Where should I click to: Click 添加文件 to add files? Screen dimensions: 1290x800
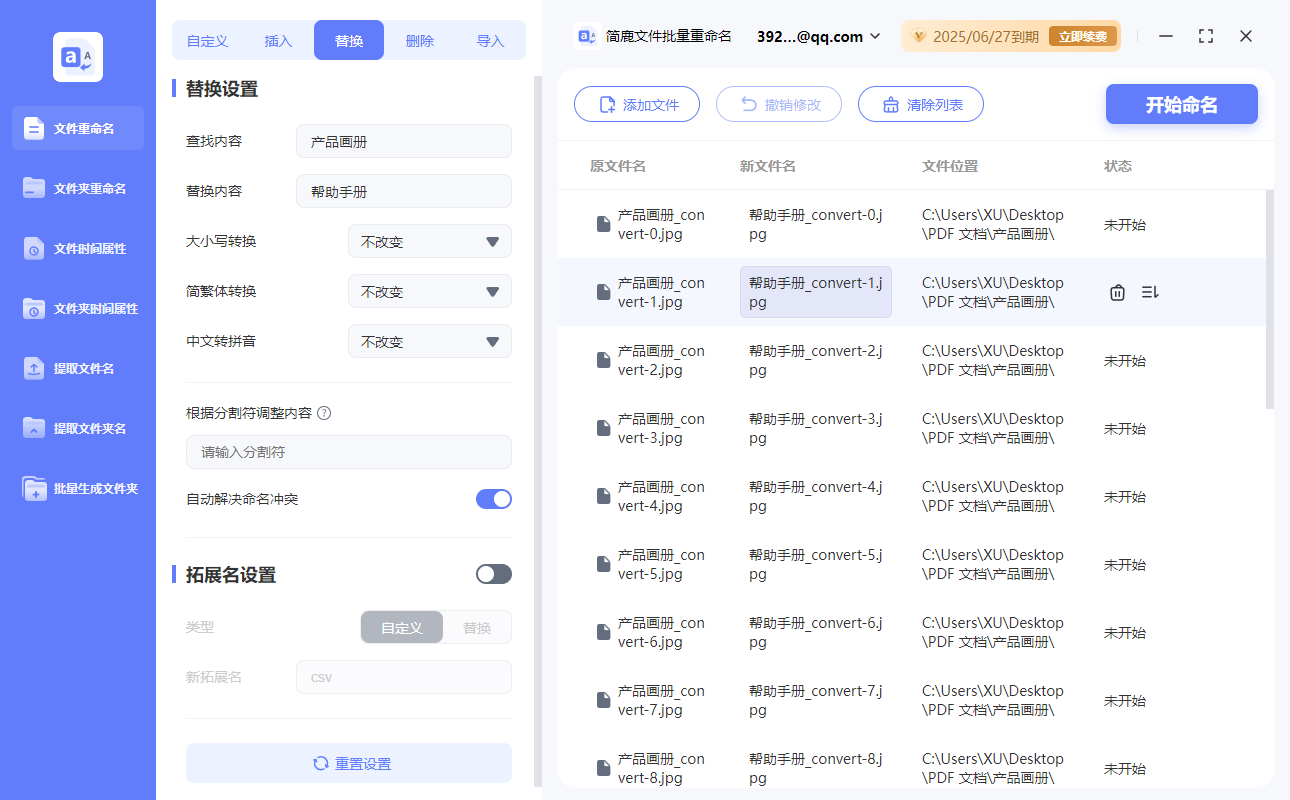tap(637, 104)
